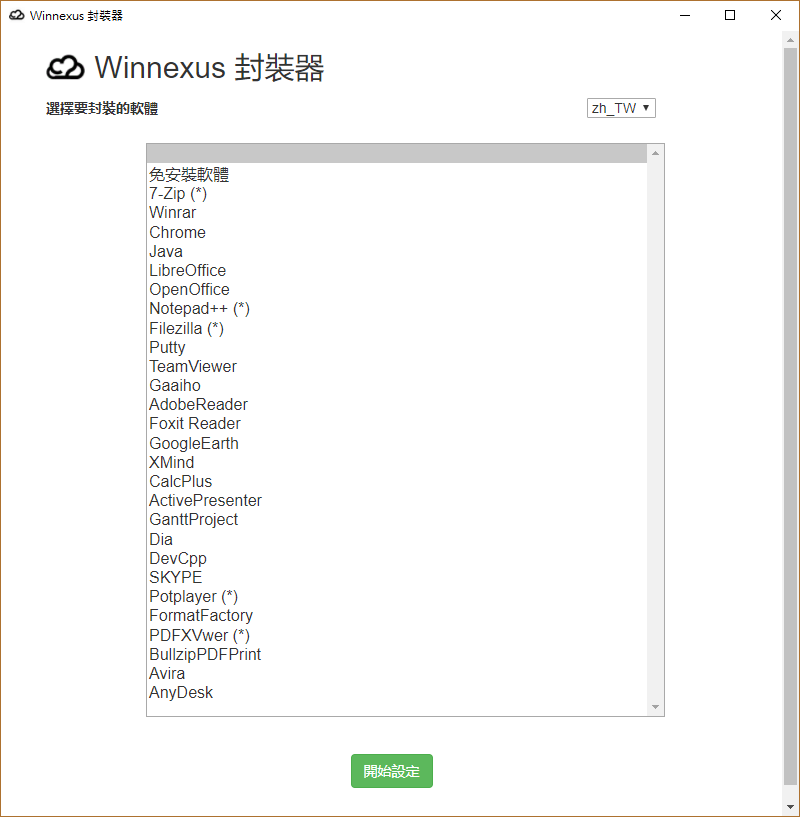Viewport: 800px width, 817px height.
Task: Pick FormatFactory from the list
Action: (397, 616)
